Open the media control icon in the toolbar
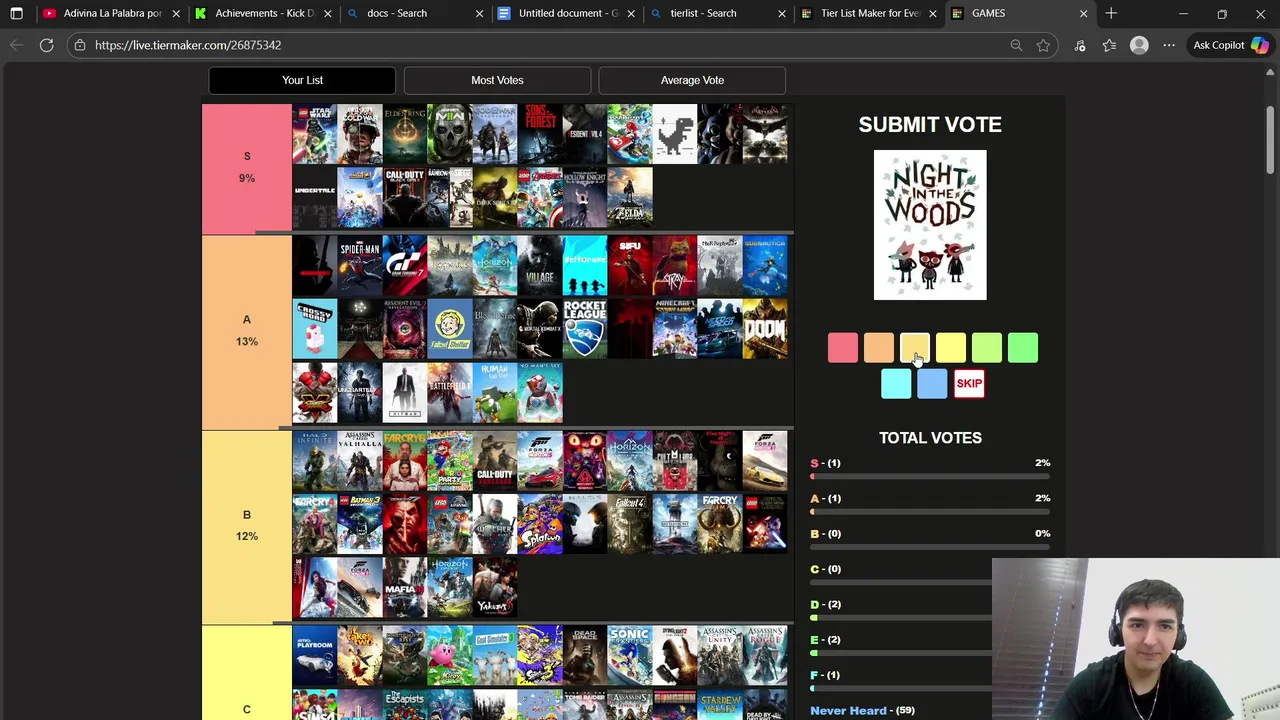The image size is (1280, 720). 1080,45
